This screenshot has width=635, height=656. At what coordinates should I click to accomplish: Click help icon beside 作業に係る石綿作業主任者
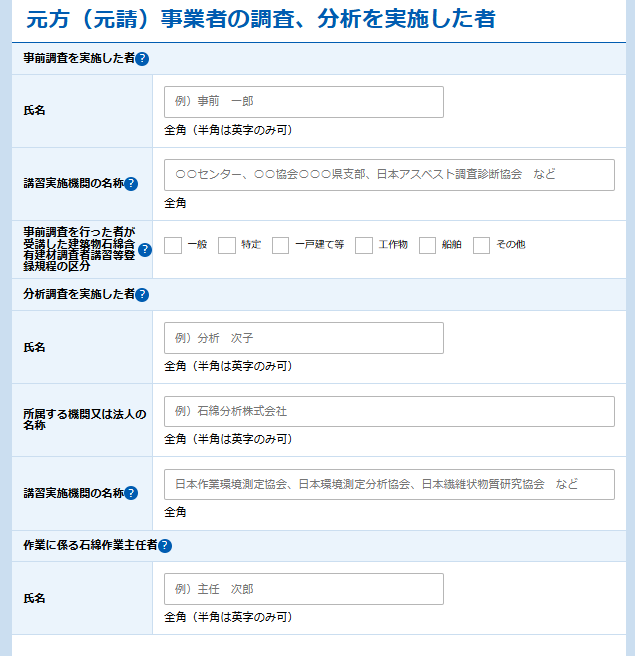point(165,546)
